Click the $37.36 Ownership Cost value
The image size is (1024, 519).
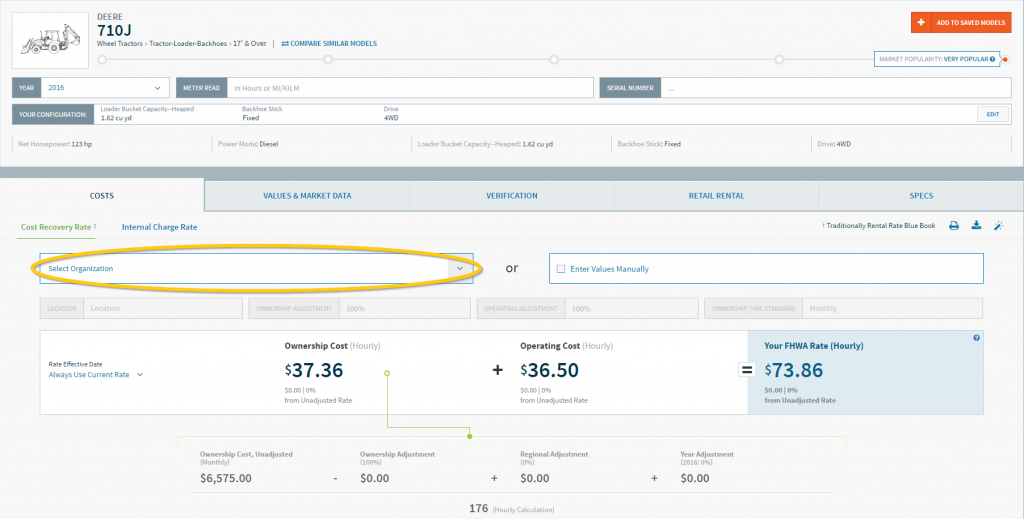click(x=314, y=370)
